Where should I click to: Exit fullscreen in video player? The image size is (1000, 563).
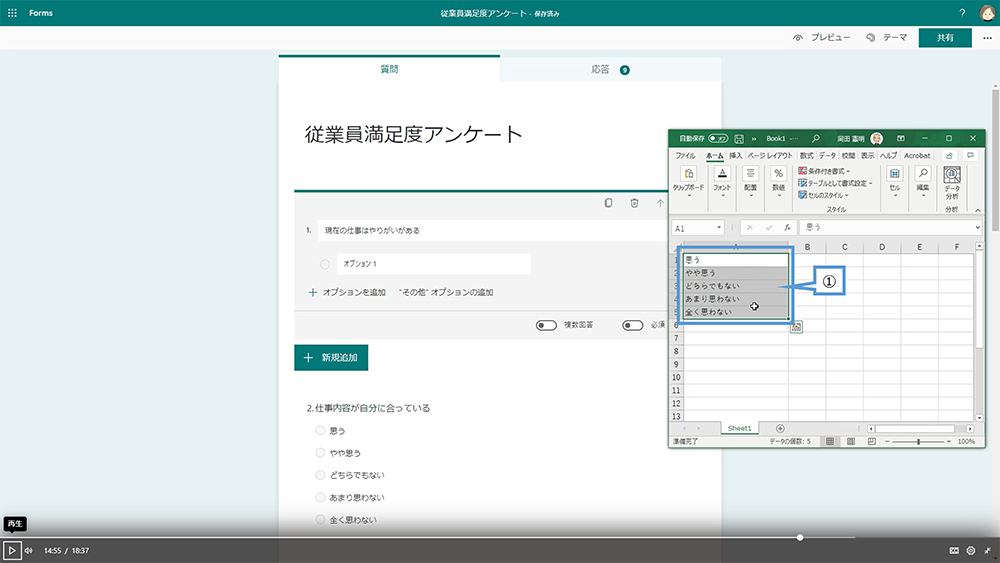987,550
